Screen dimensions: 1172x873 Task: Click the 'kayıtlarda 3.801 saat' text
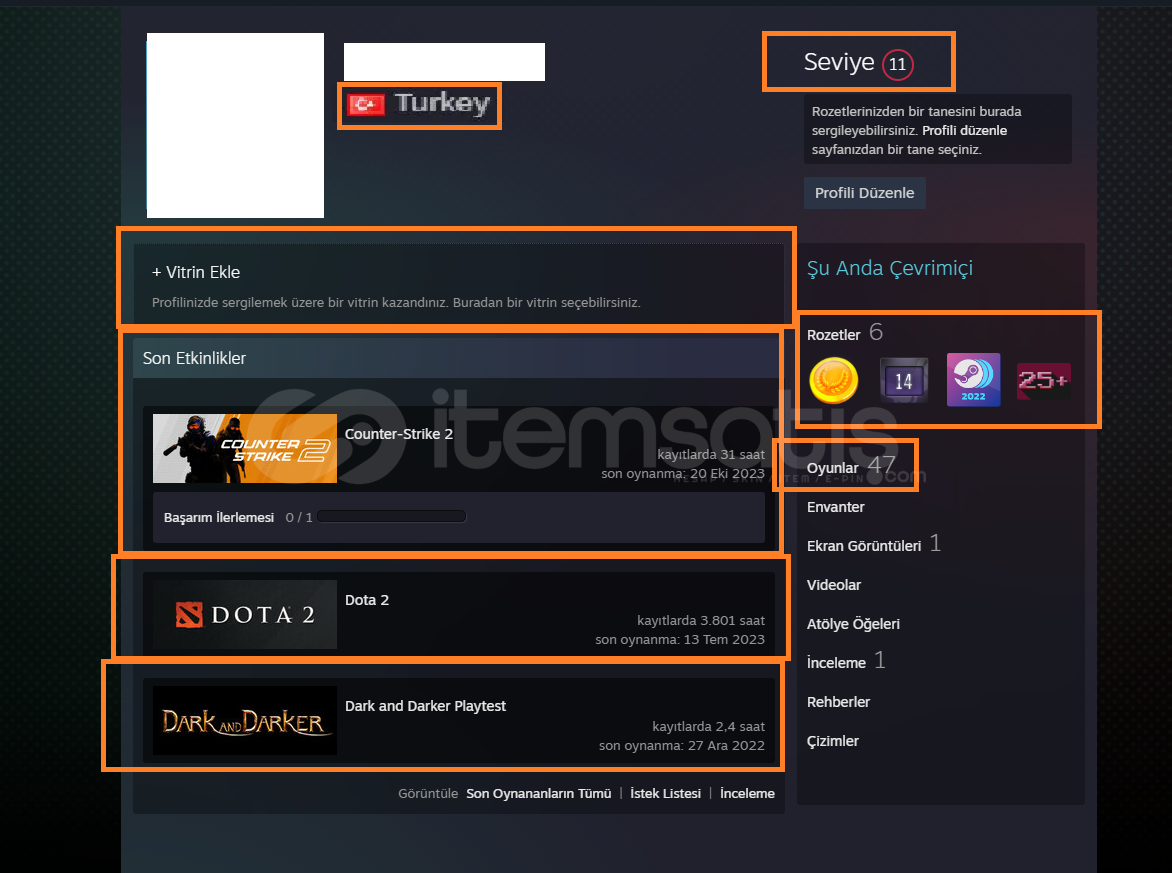coord(700,620)
